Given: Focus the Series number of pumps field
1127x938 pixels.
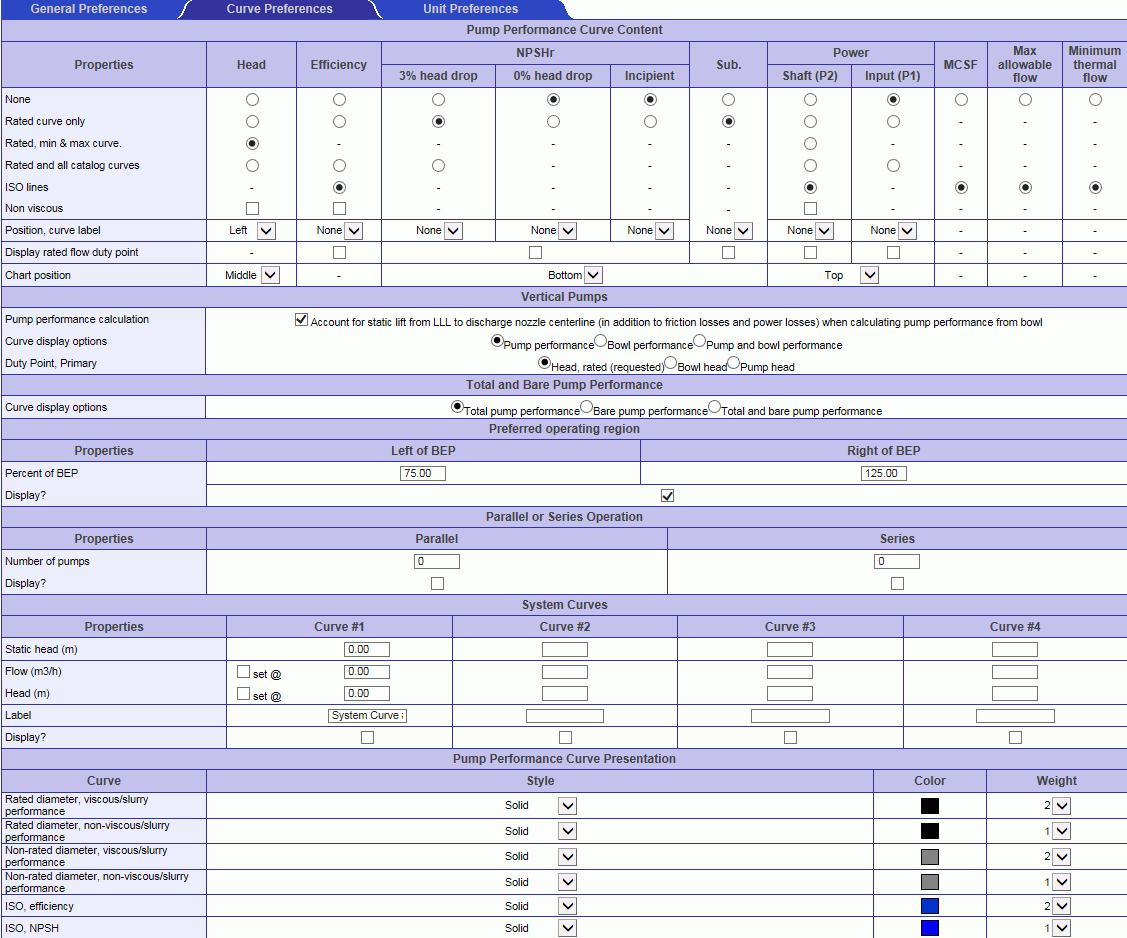Looking at the screenshot, I should (x=897, y=561).
